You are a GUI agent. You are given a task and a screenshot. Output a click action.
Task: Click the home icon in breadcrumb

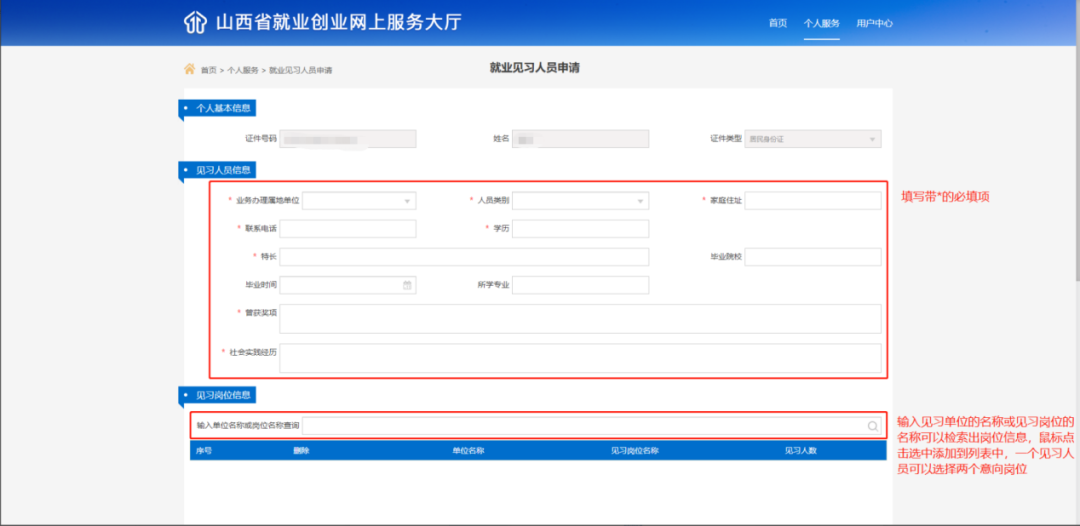tap(189, 69)
